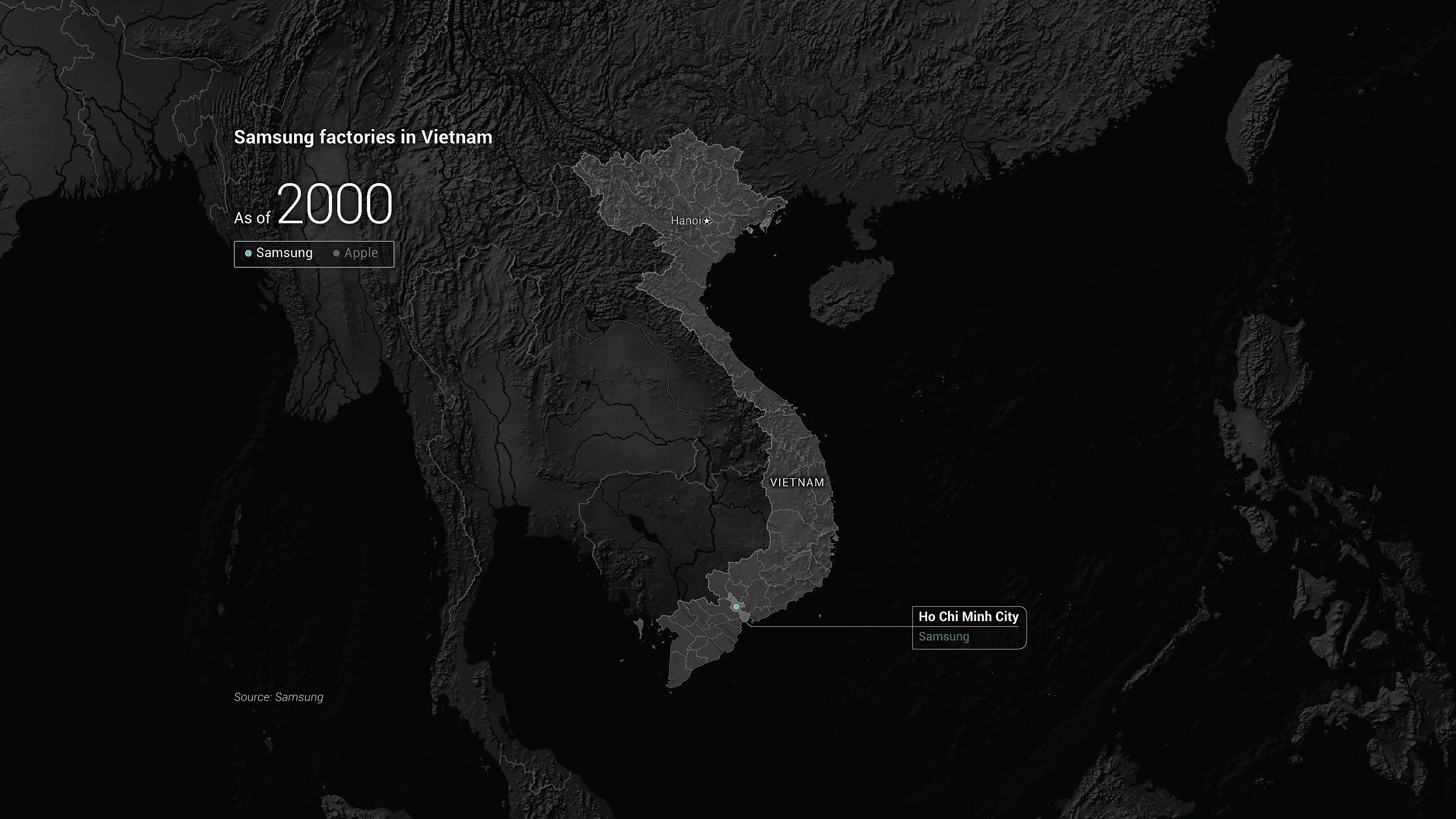
Task: Click Samsung text inside the callout box
Action: 944,636
